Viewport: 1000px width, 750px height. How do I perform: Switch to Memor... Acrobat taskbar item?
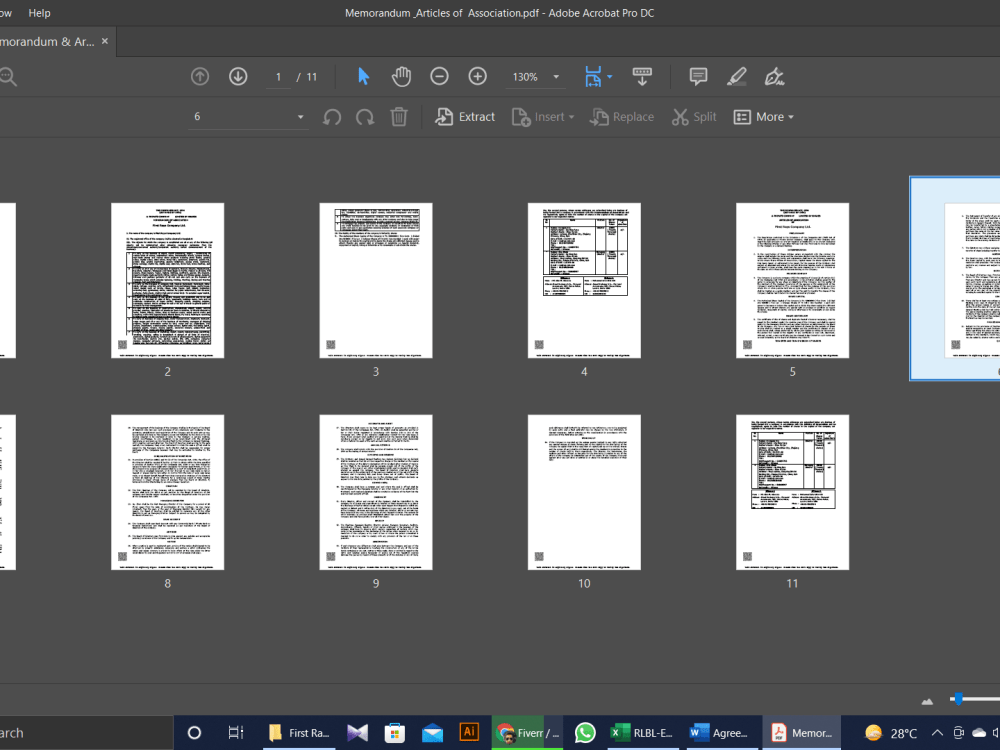tap(801, 733)
